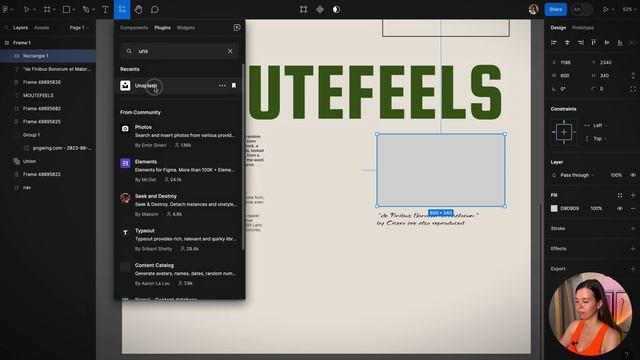Align right icon in Design panel

pos(580,42)
